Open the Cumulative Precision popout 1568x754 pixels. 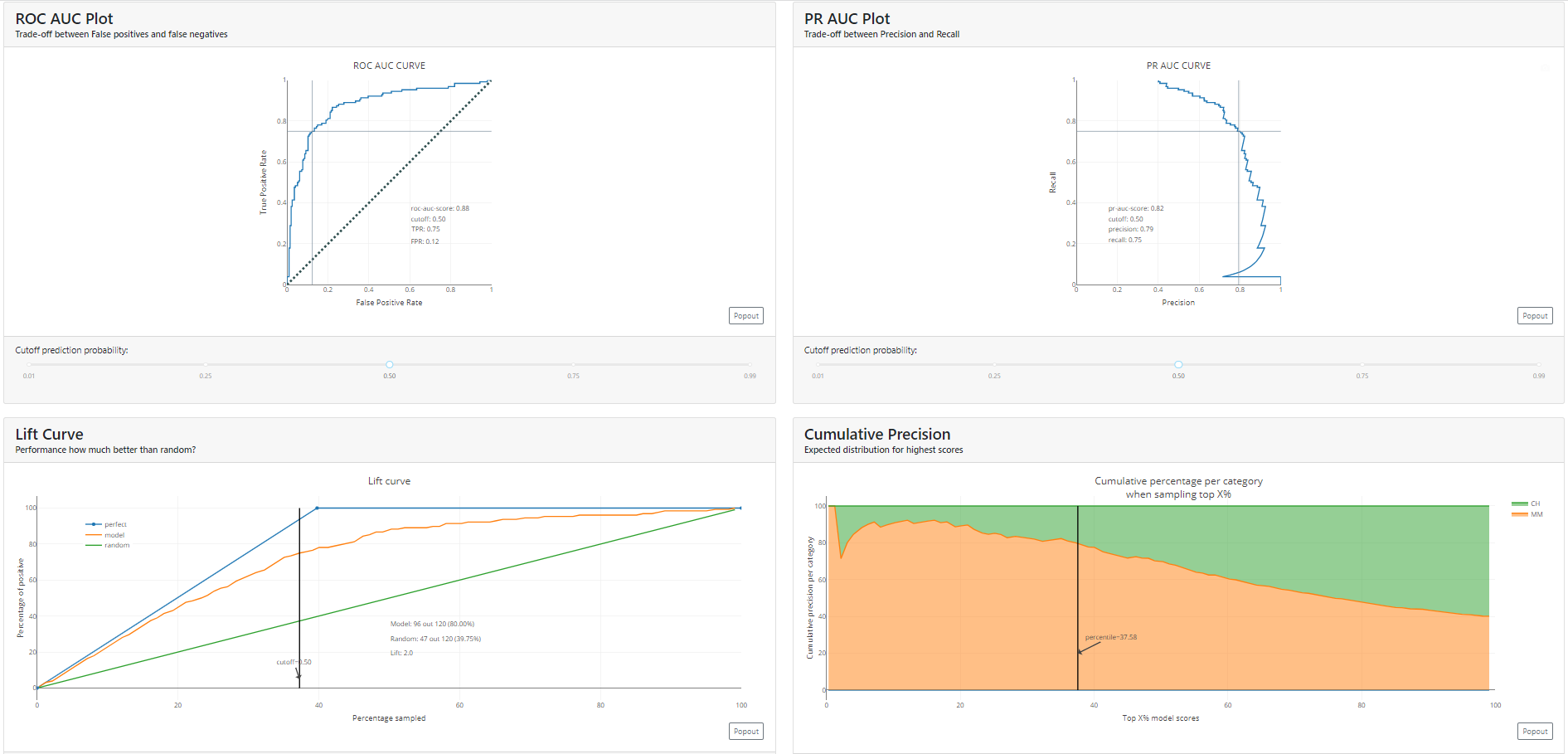tap(1535, 732)
